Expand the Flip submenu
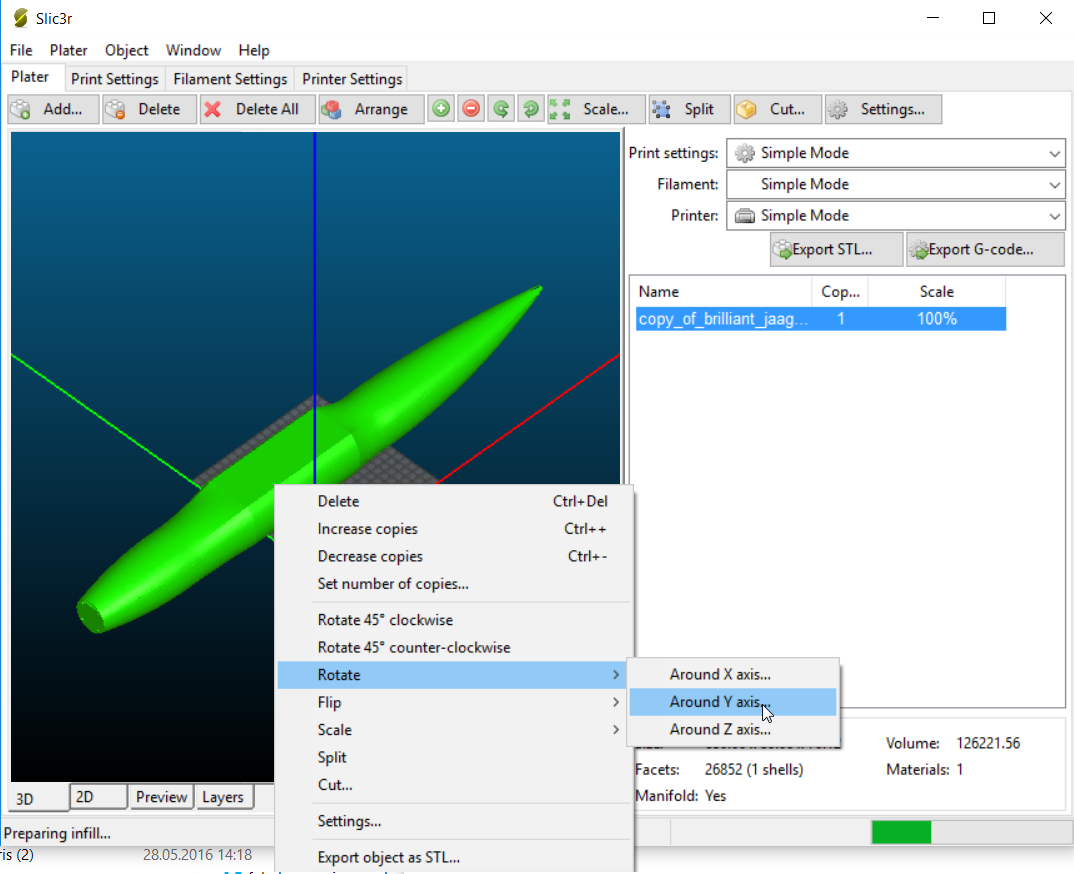Image resolution: width=1074 pixels, height=874 pixels. click(455, 702)
